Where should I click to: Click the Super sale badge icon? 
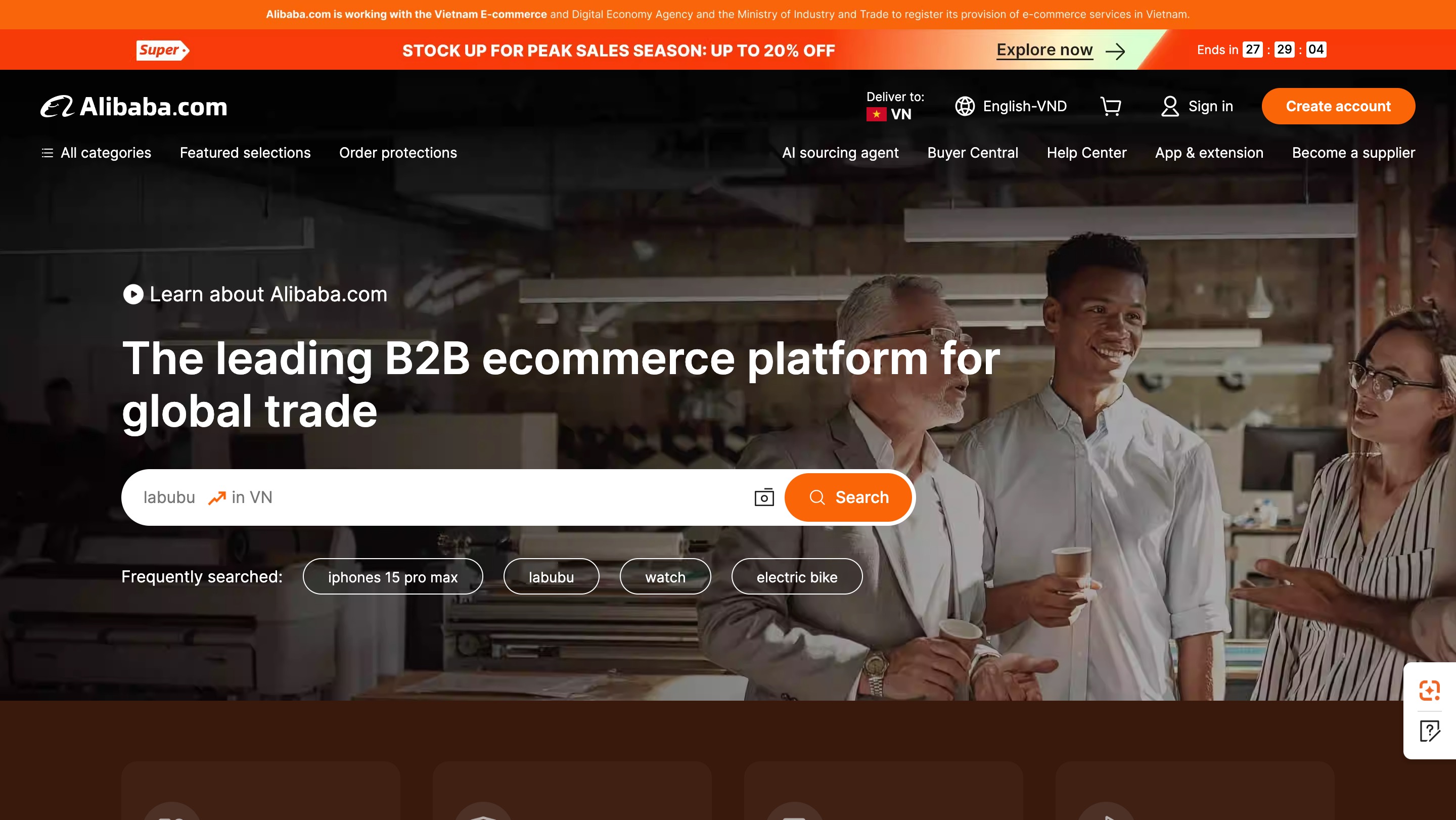[163, 50]
